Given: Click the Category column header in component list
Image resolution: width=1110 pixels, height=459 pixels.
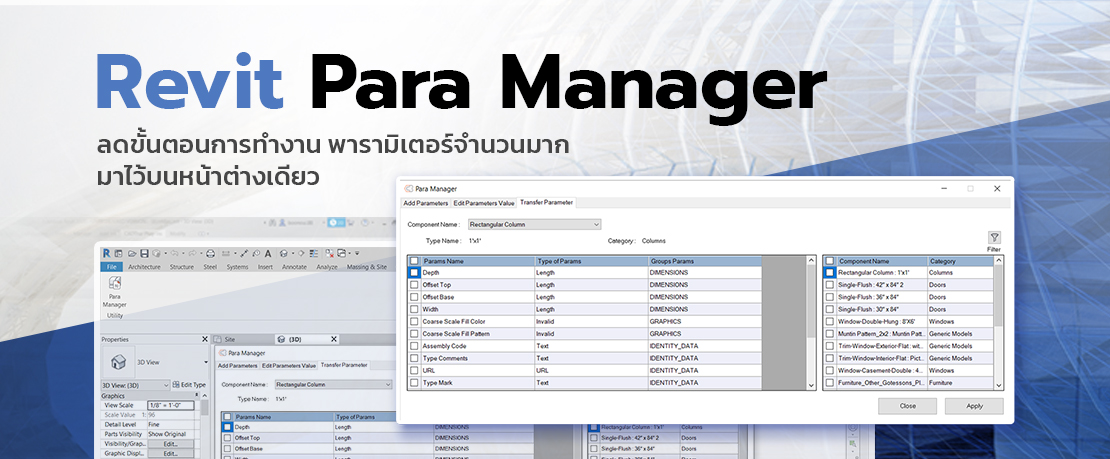Looking at the screenshot, I should click(959, 261).
